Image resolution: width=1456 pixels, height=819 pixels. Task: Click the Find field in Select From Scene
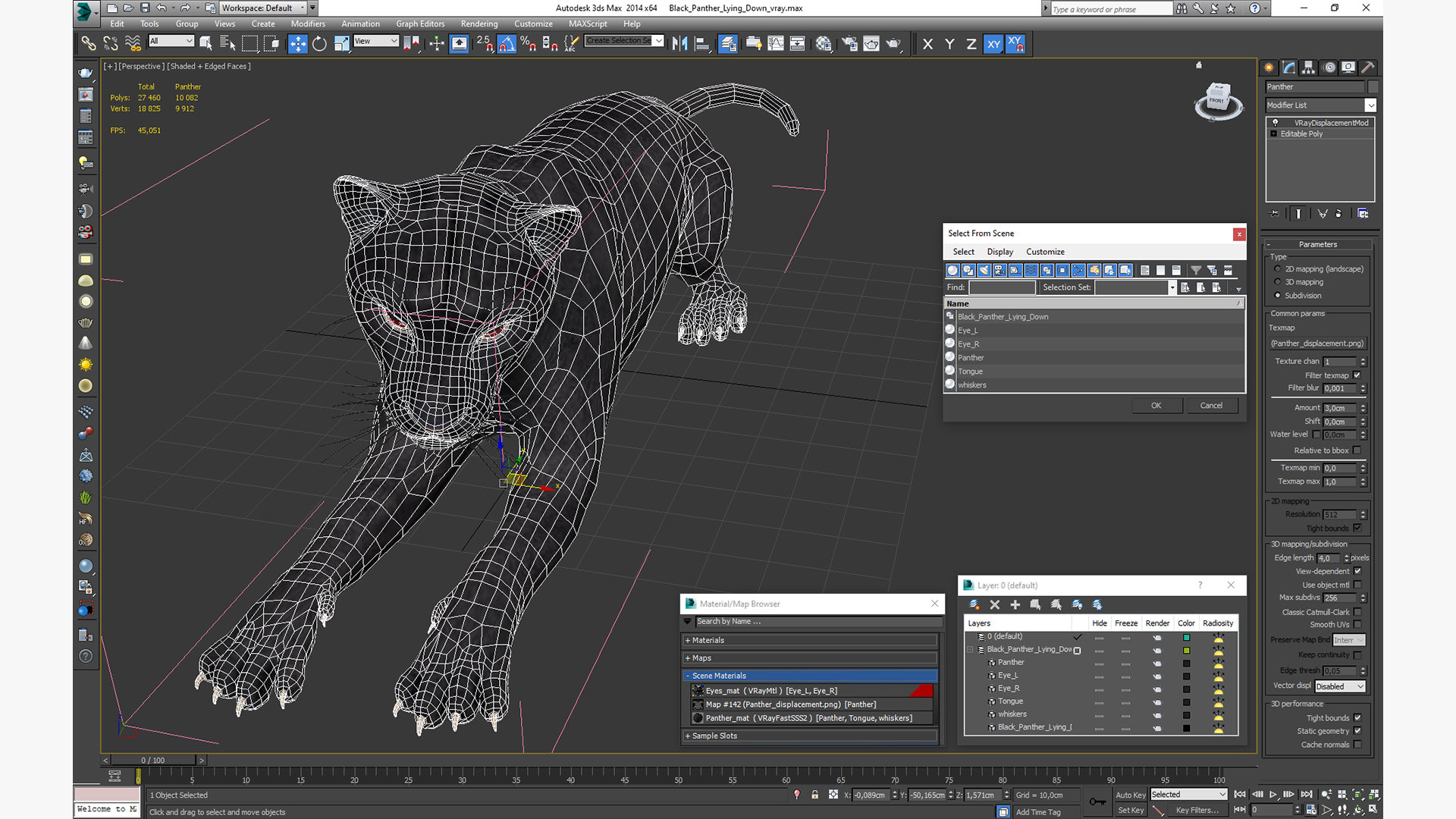coord(1002,287)
